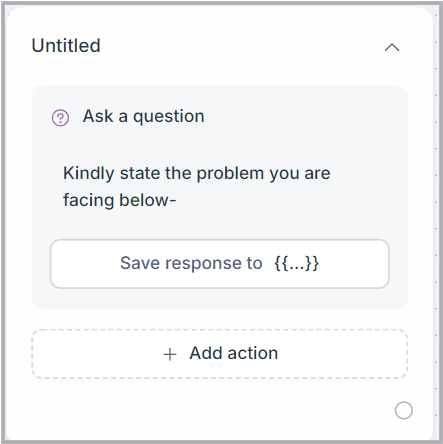Collapse the Untitled block with the chevron

click(392, 47)
